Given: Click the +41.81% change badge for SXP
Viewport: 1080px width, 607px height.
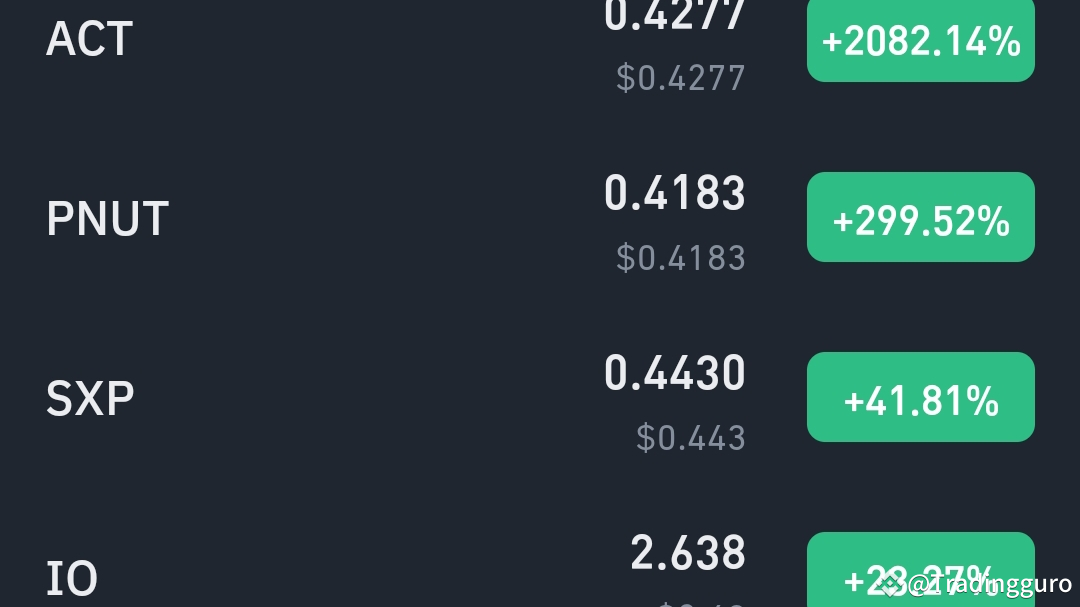Looking at the screenshot, I should pyautogui.click(x=920, y=397).
